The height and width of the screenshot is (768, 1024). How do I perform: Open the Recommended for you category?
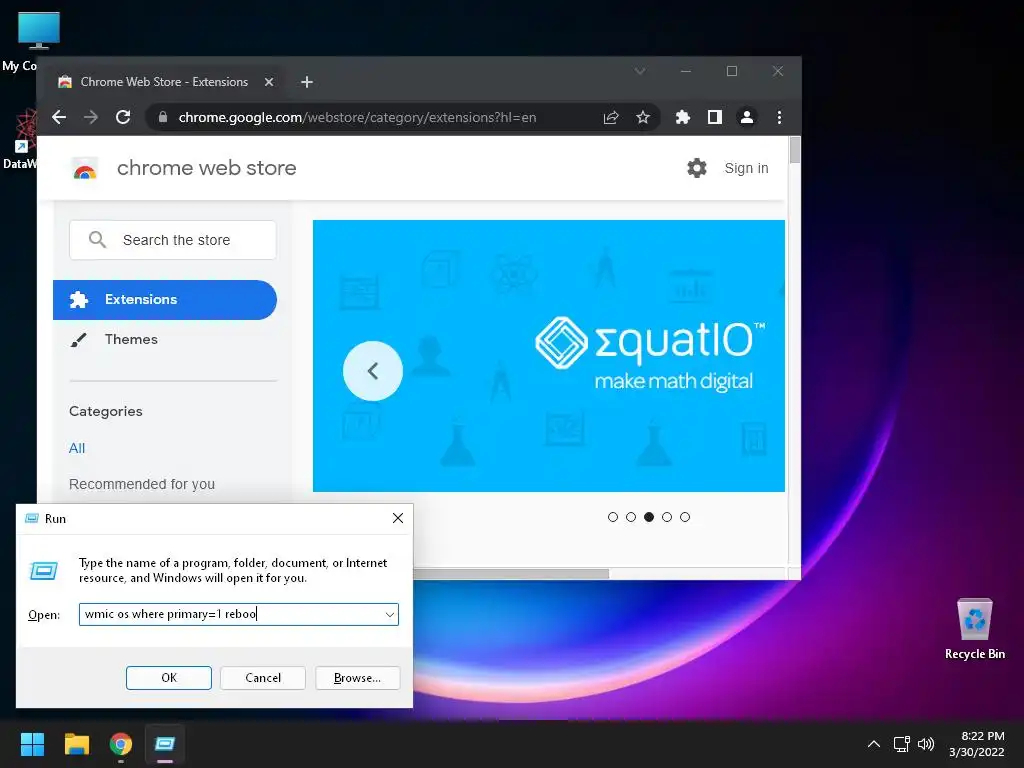142,484
